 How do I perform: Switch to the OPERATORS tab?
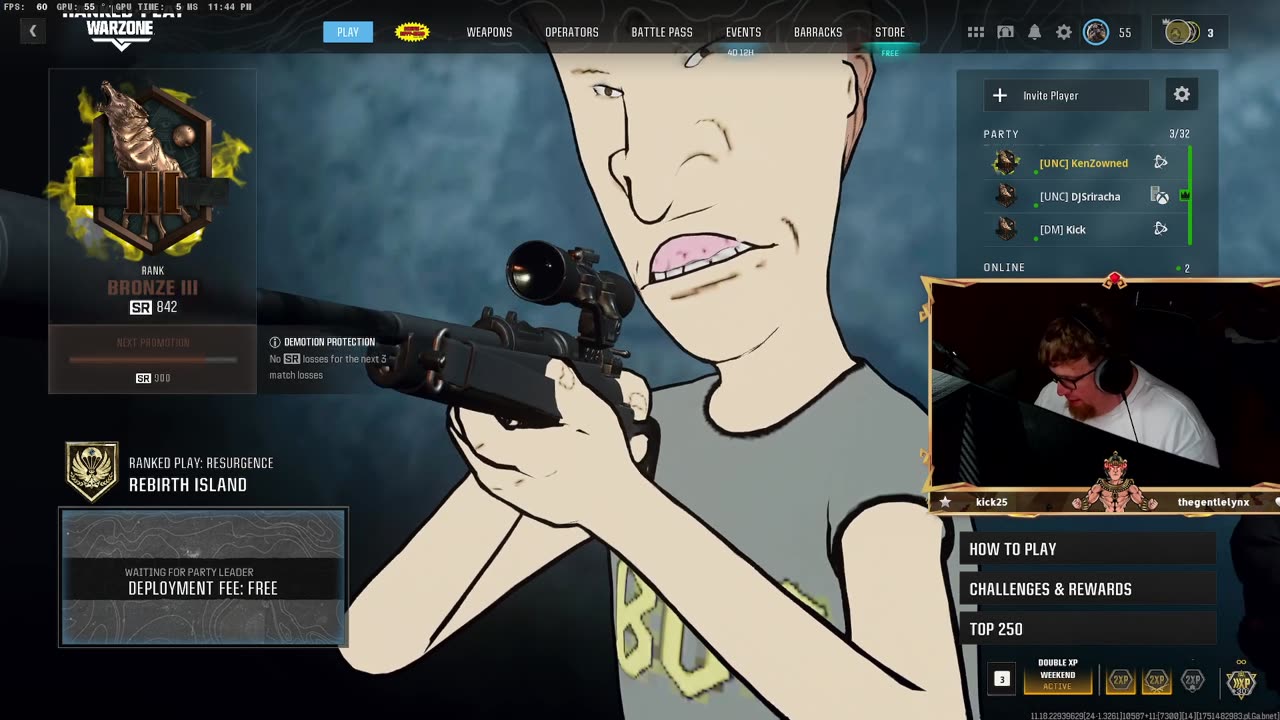(572, 32)
